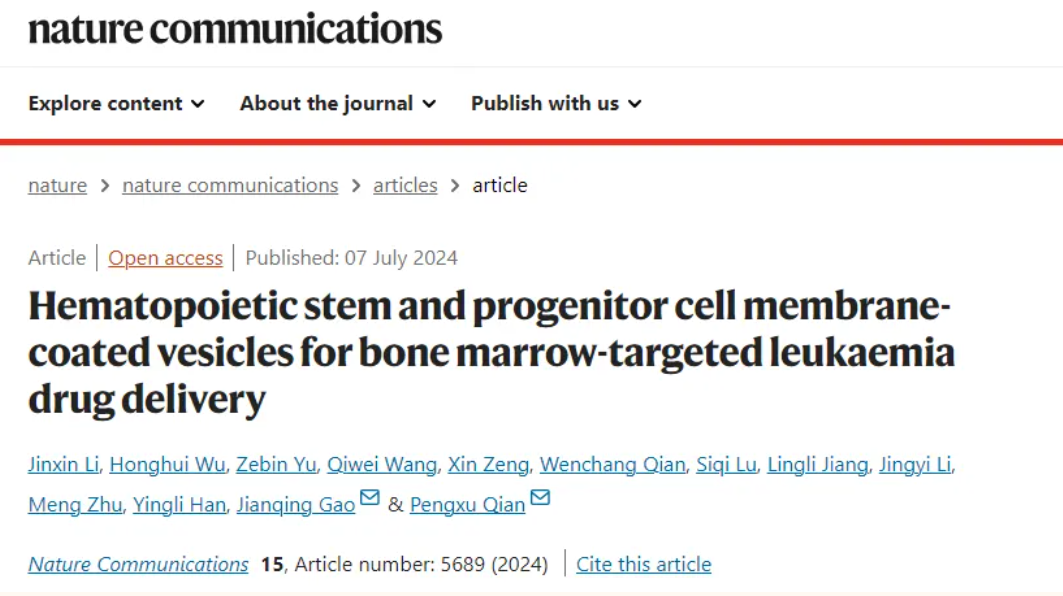Open author Qiwei Wang's details
The image size is (1063, 596).
click(382, 464)
